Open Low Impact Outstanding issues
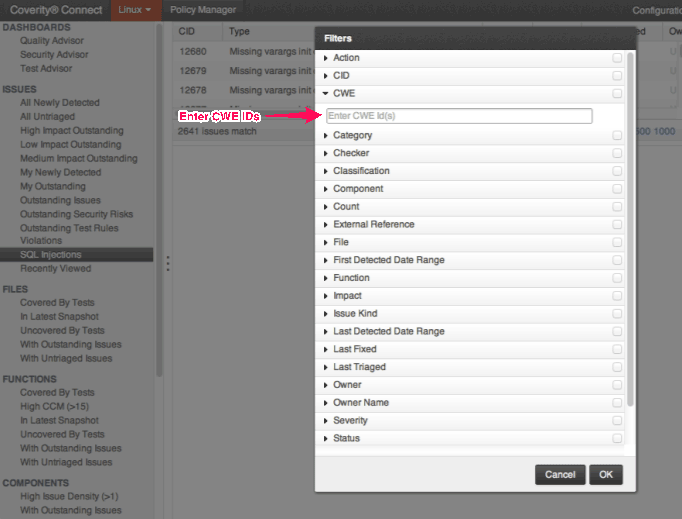 click(x=70, y=144)
